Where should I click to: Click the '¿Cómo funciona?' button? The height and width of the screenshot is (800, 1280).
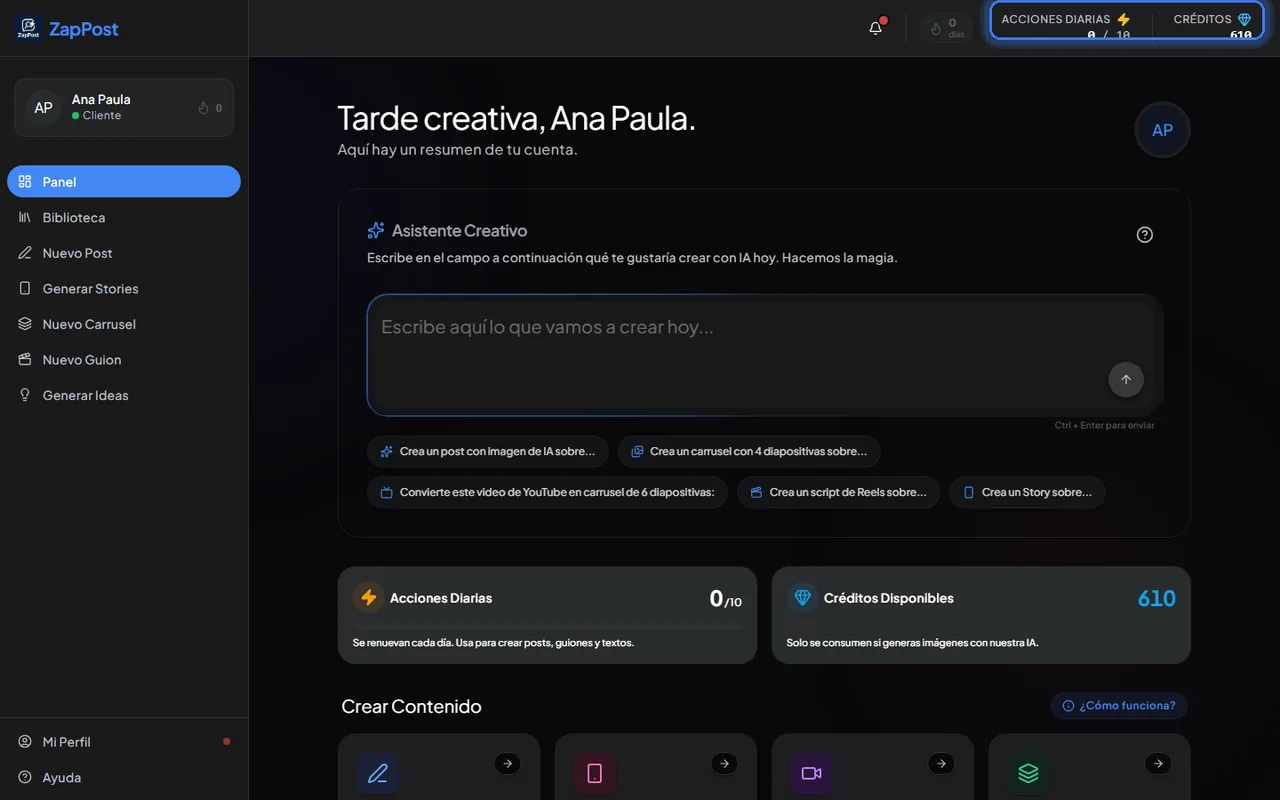click(x=1119, y=705)
